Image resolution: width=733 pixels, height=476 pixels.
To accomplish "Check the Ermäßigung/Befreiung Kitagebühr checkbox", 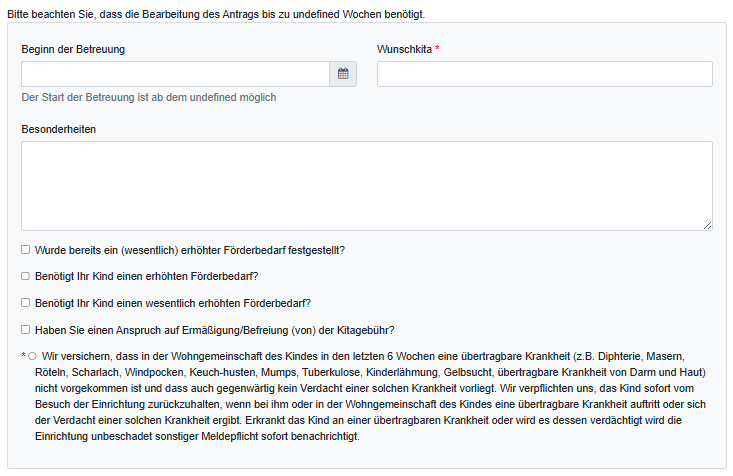I will pos(25,329).
